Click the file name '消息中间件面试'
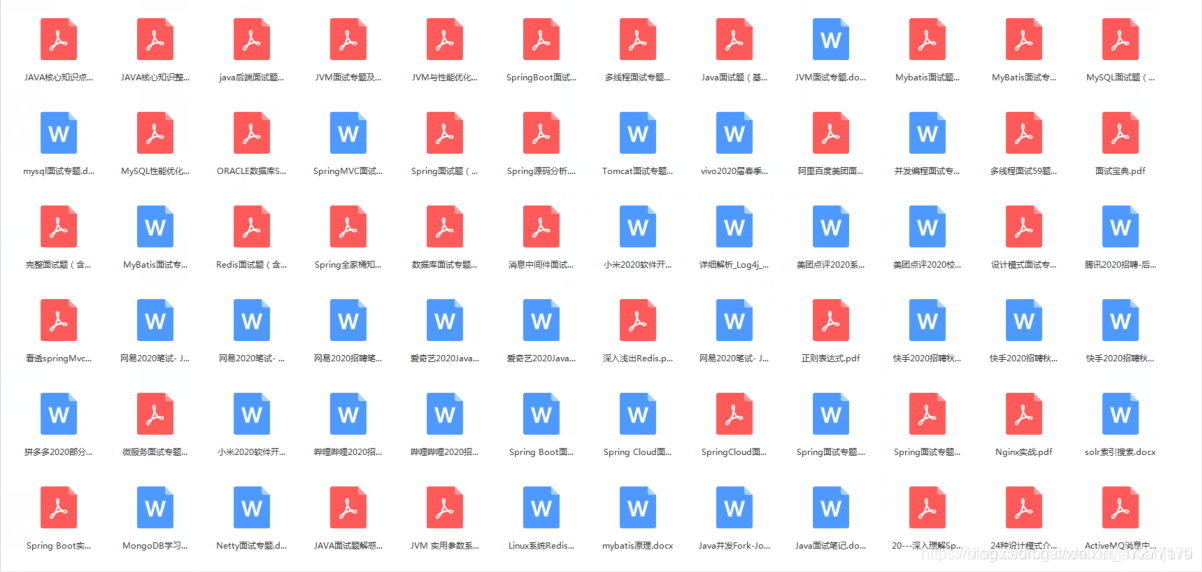Screen dimensions: 1202x572 point(541,264)
